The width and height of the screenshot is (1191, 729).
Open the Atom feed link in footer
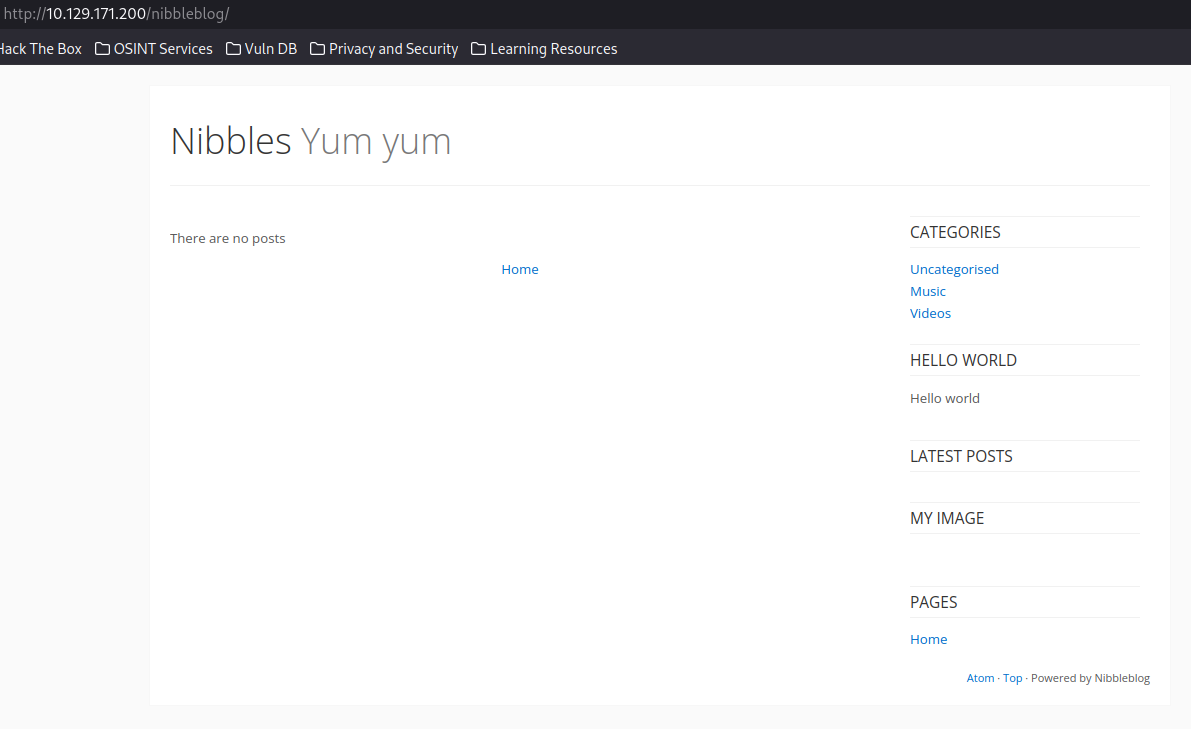pyautogui.click(x=980, y=678)
